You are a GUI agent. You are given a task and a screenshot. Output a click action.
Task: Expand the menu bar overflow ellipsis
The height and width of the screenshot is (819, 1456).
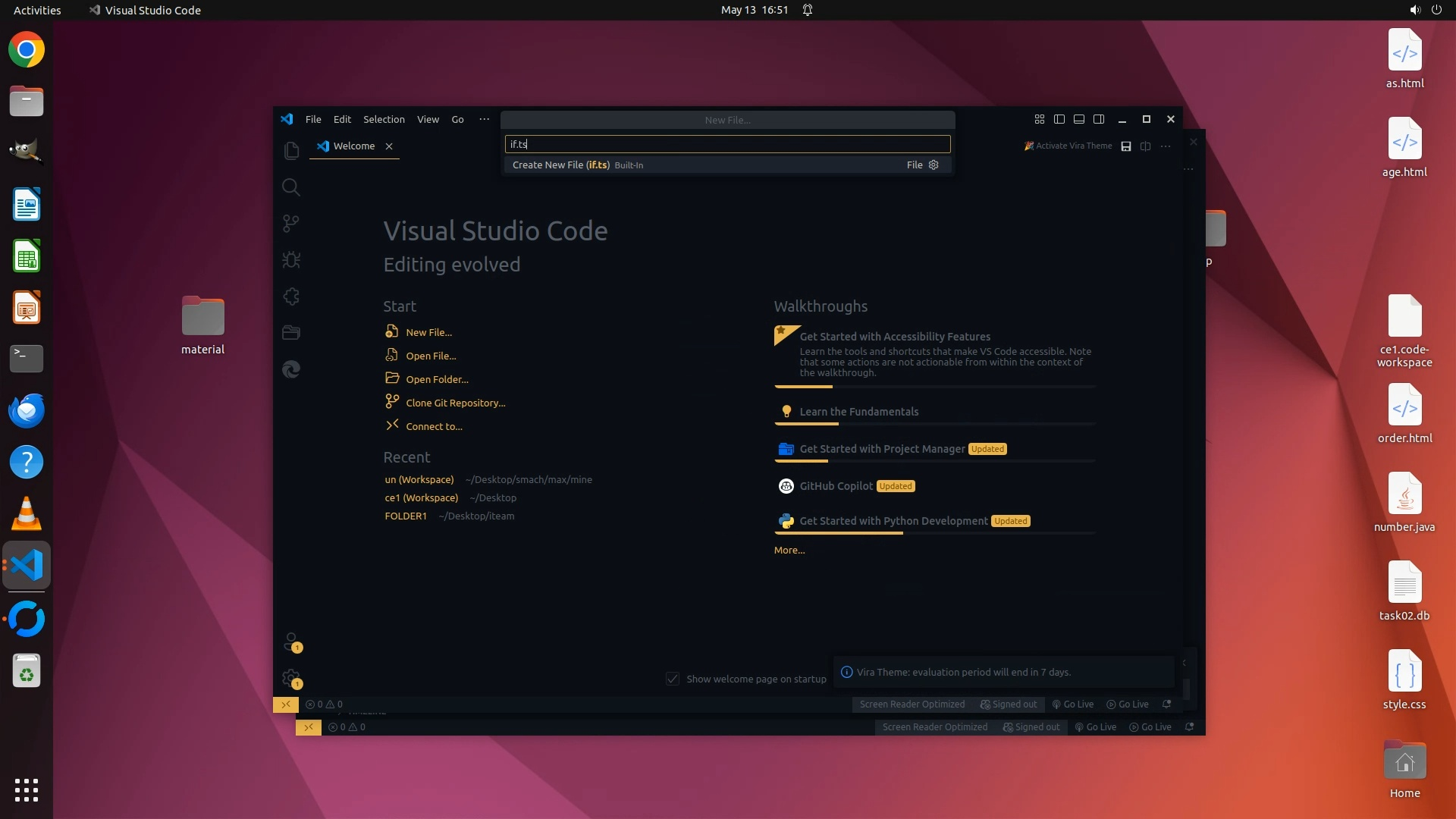(484, 119)
